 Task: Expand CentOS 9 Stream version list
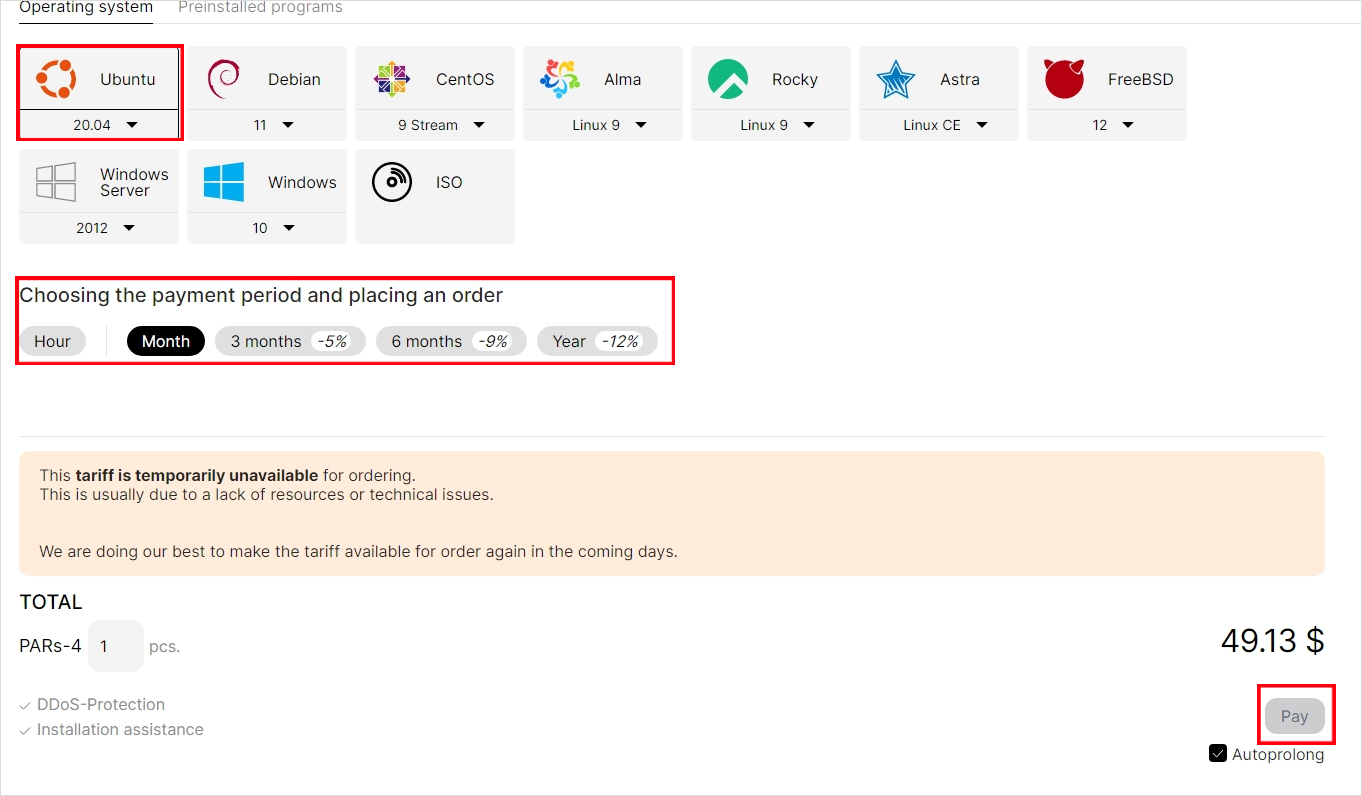coord(435,125)
